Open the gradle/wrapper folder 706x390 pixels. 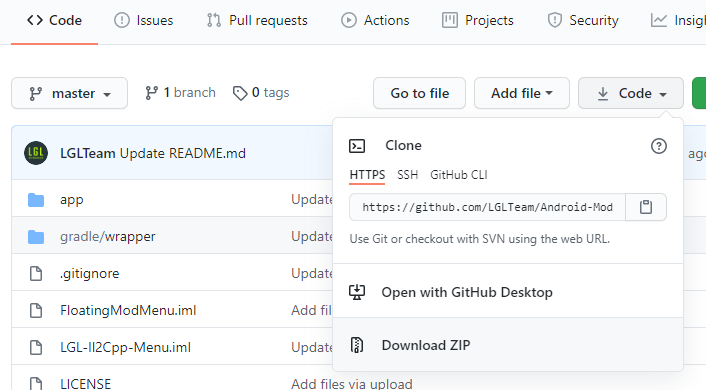tap(108, 236)
